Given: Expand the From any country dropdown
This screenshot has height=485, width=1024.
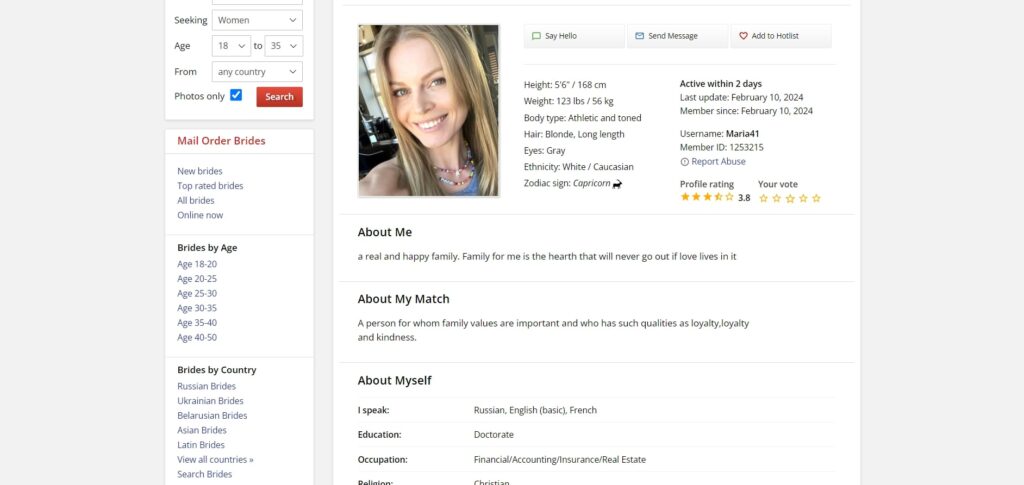Looking at the screenshot, I should 257,72.
